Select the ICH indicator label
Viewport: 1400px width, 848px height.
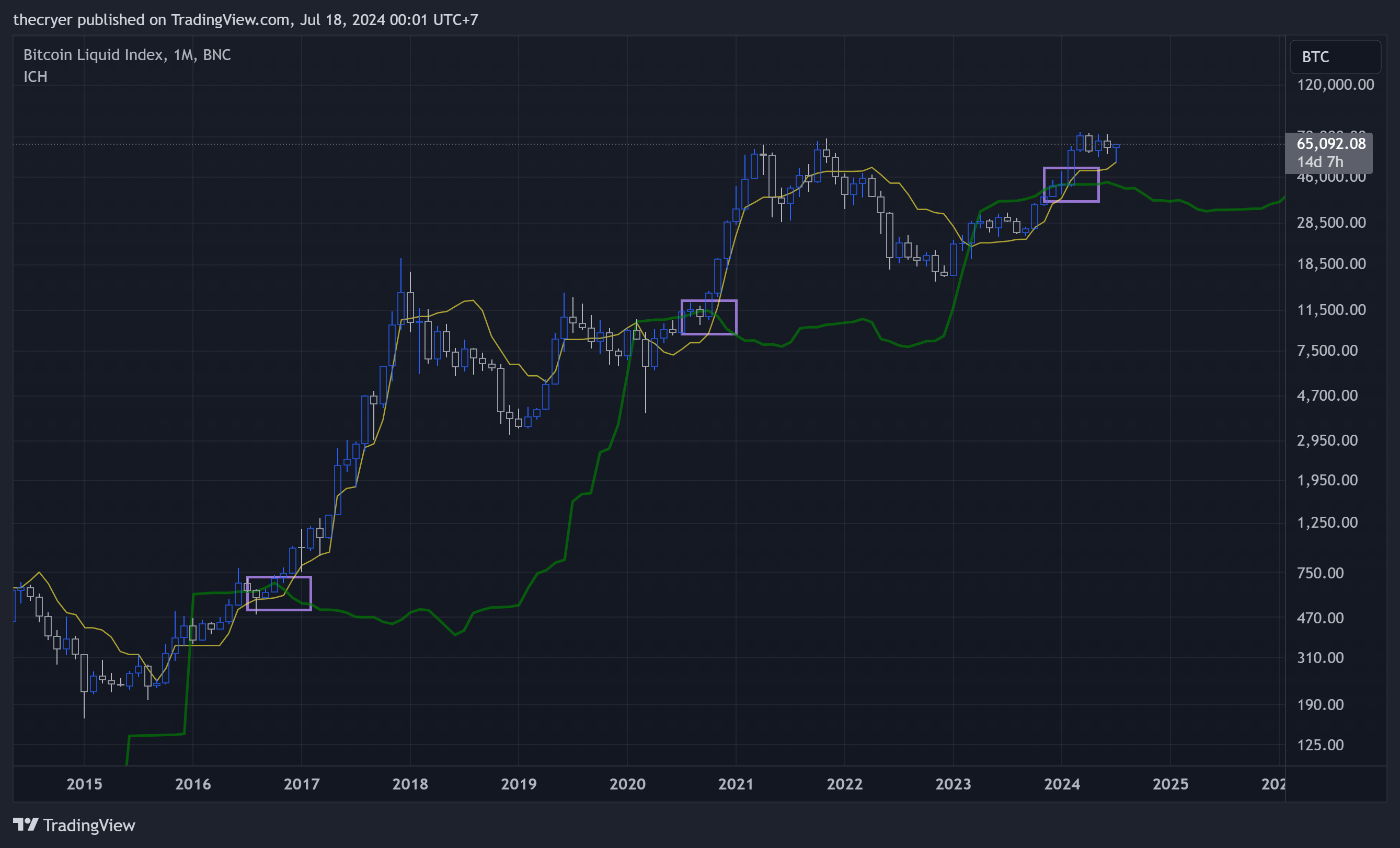coord(35,77)
